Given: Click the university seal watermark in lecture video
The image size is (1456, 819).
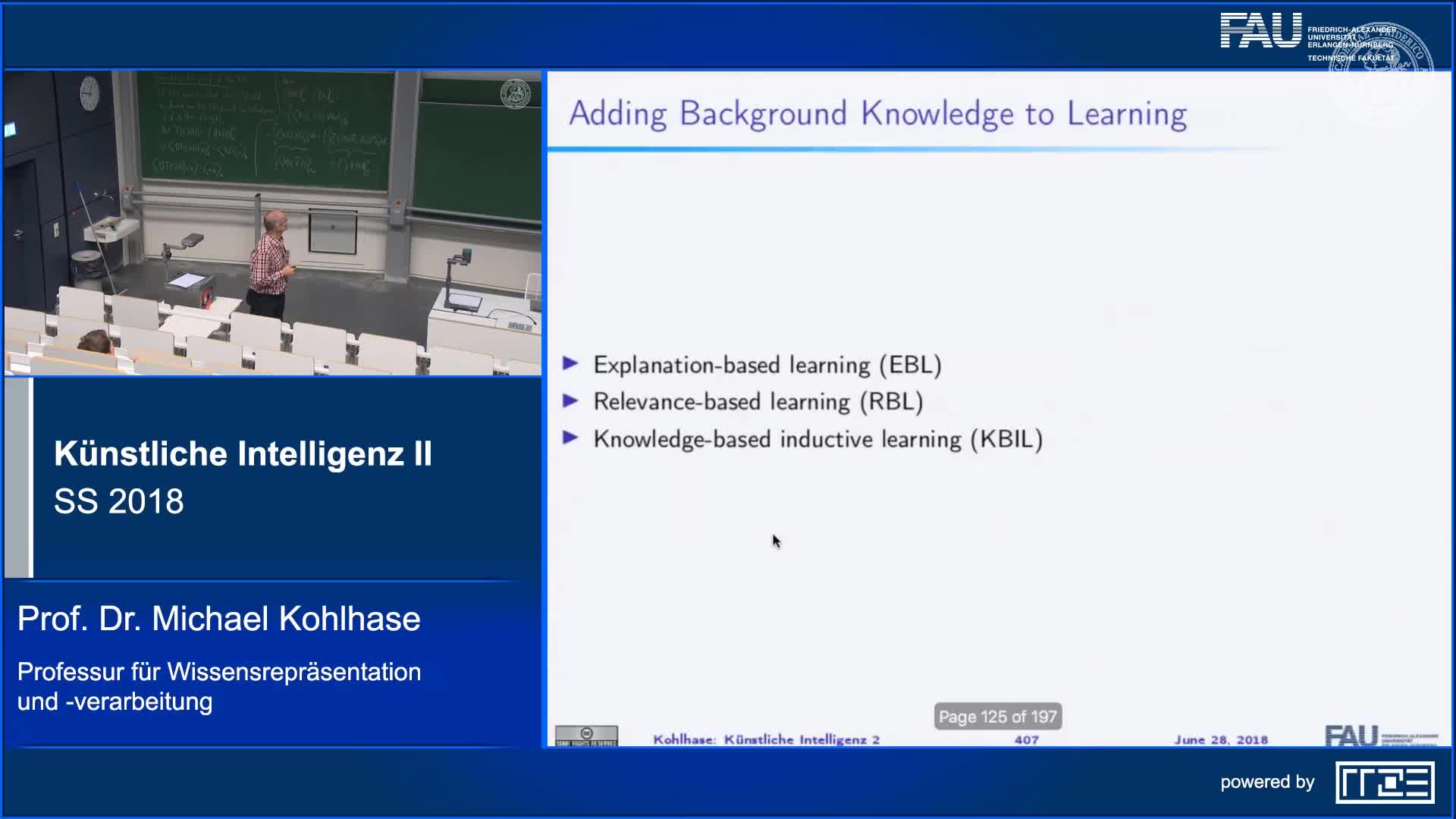Looking at the screenshot, I should 516,94.
